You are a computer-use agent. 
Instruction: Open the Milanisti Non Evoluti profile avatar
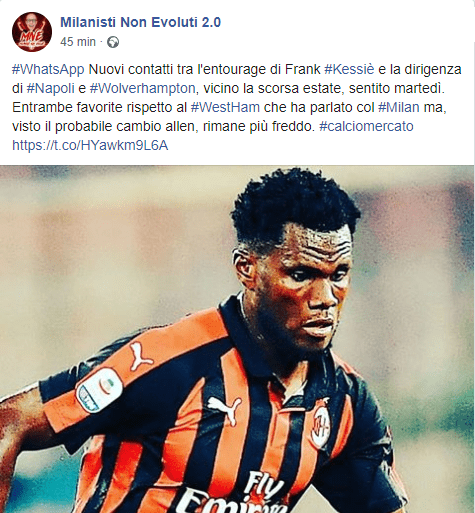tap(32, 32)
